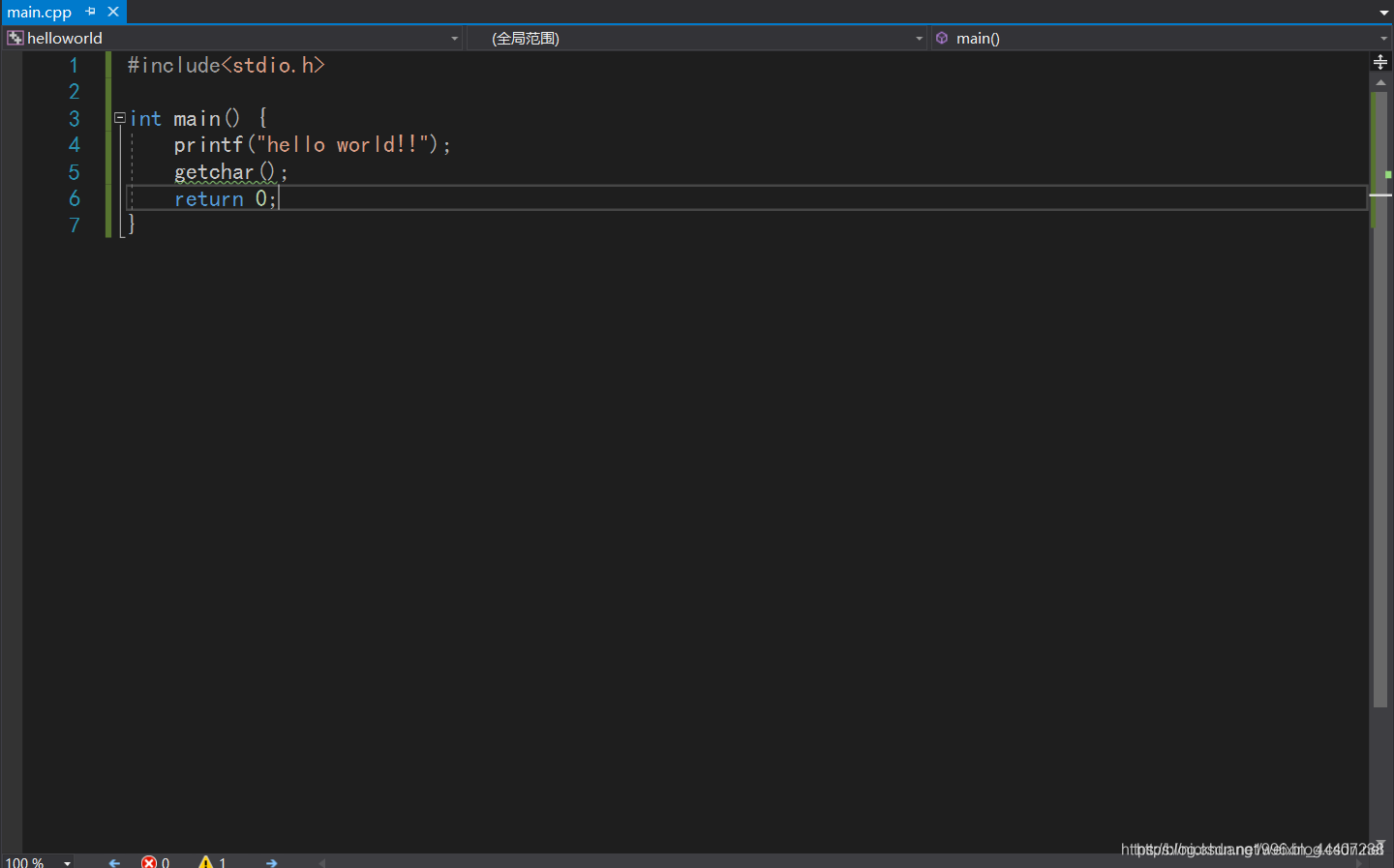Click the warning count indicator

pos(213,862)
